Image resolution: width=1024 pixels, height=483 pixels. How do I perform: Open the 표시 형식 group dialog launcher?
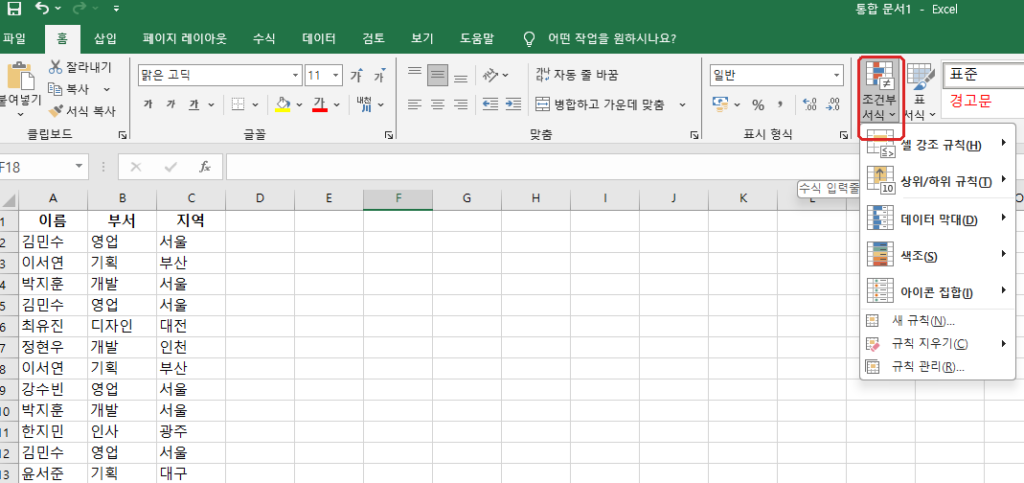pos(844,135)
